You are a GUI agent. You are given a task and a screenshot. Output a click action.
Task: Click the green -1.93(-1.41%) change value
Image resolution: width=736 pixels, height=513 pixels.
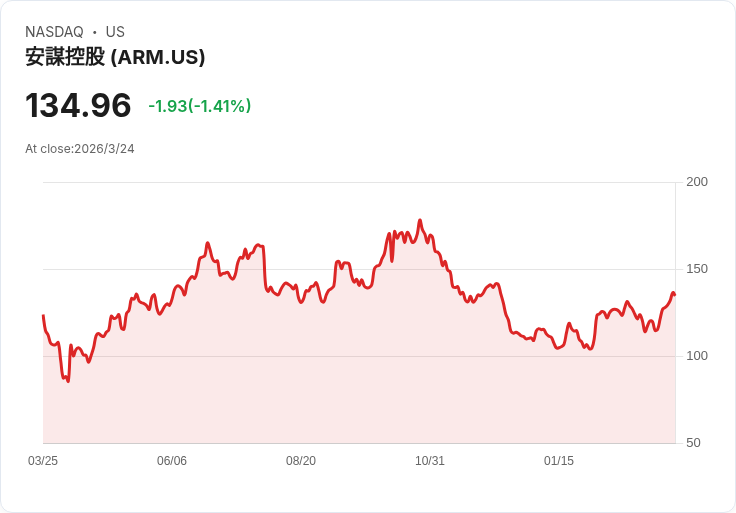[199, 106]
